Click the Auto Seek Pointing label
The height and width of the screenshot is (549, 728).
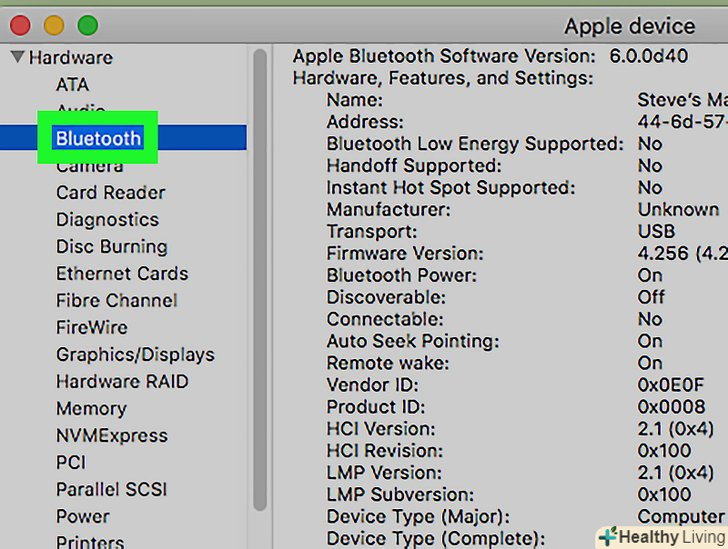[413, 341]
